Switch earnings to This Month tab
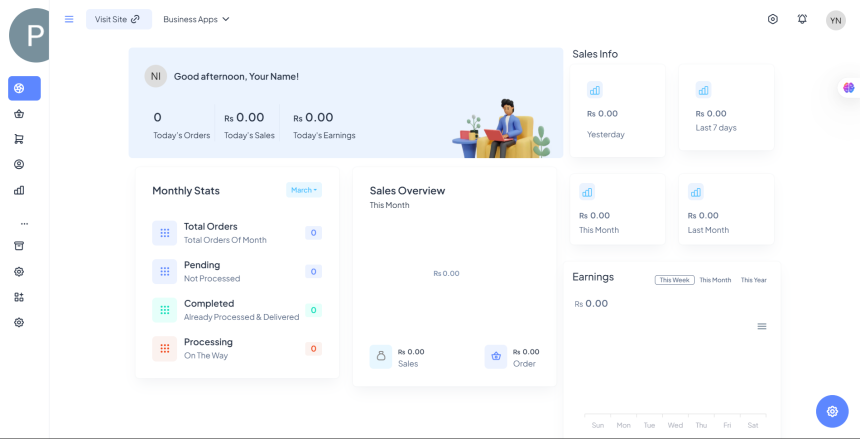This screenshot has height=439, width=860. pyautogui.click(x=715, y=280)
